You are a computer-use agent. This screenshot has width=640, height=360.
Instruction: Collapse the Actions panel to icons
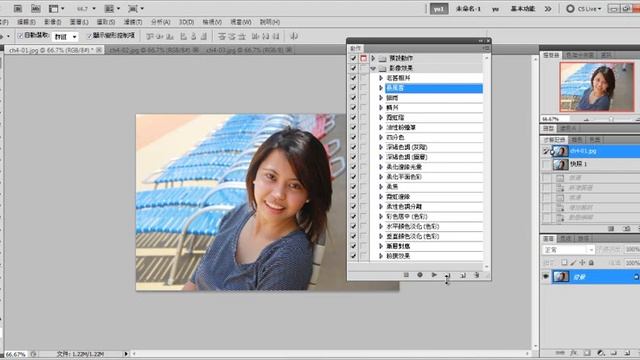(x=481, y=41)
